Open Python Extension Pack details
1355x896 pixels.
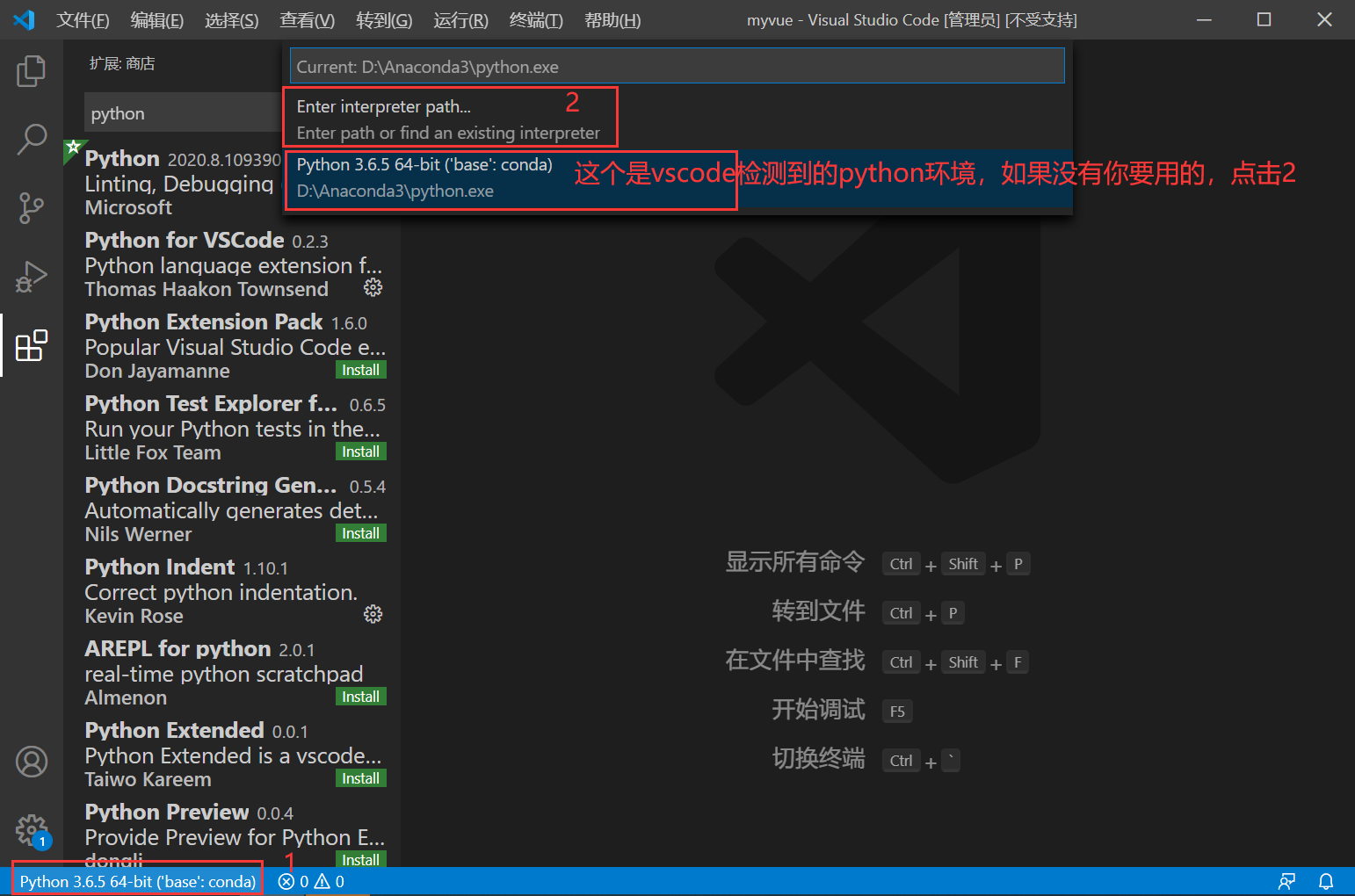(232, 346)
